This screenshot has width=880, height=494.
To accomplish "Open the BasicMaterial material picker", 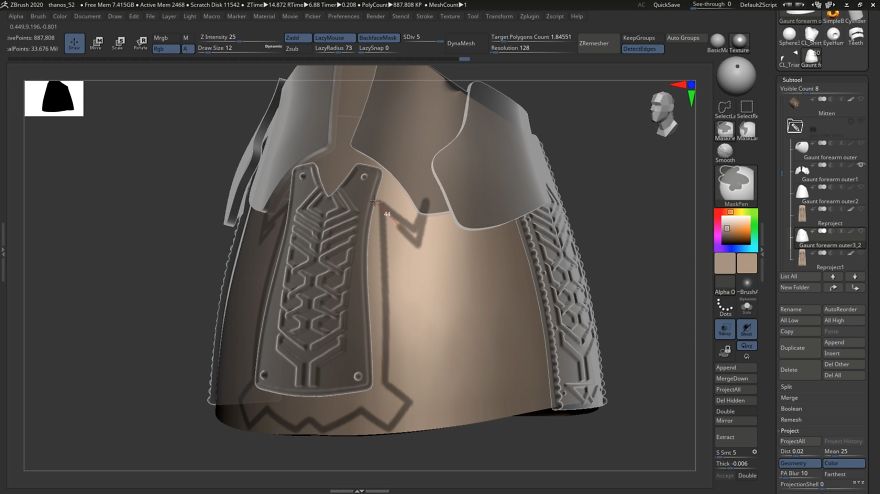I will click(717, 41).
